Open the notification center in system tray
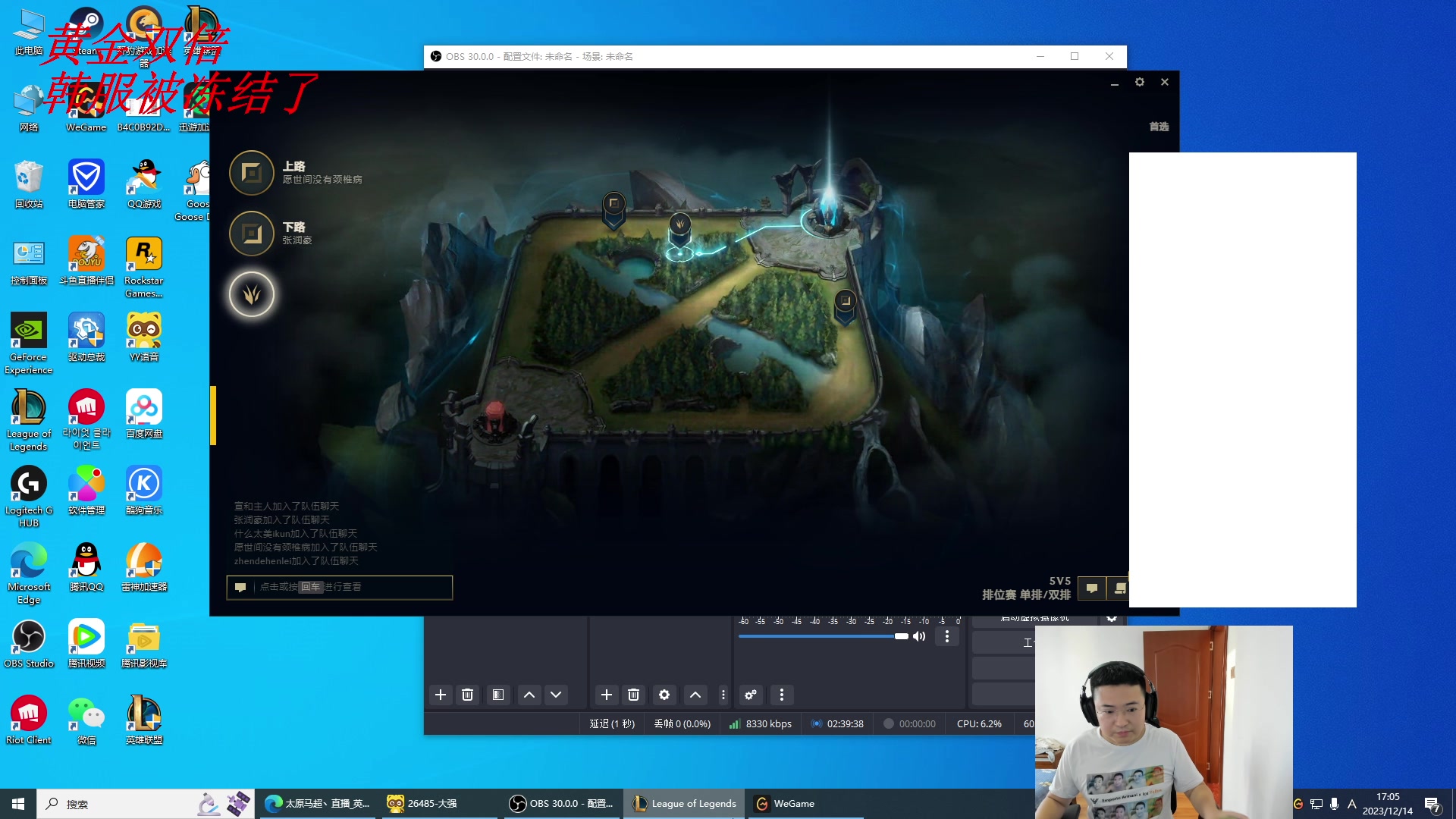This screenshot has height=819, width=1456. click(x=1432, y=805)
